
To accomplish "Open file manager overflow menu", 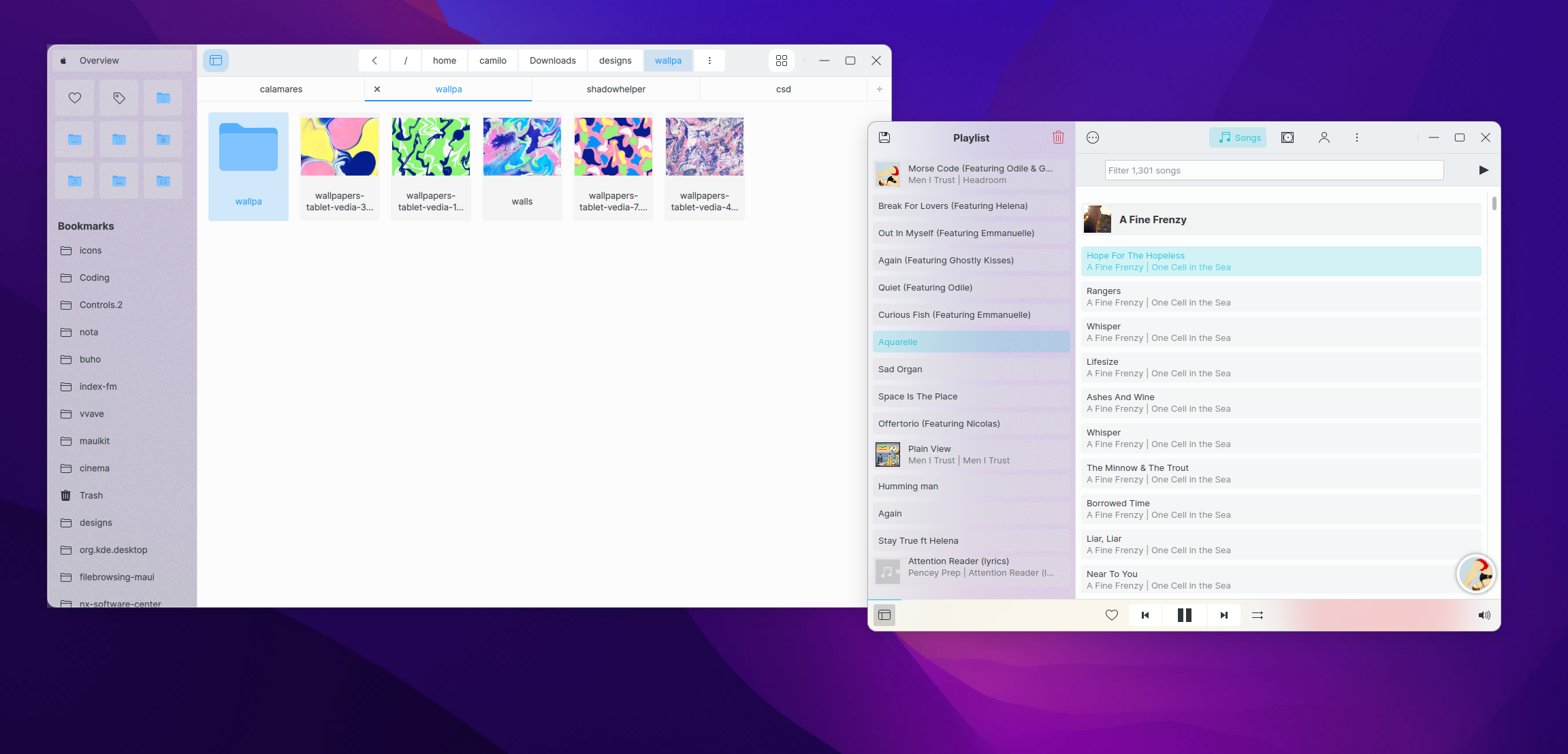I will [x=709, y=61].
